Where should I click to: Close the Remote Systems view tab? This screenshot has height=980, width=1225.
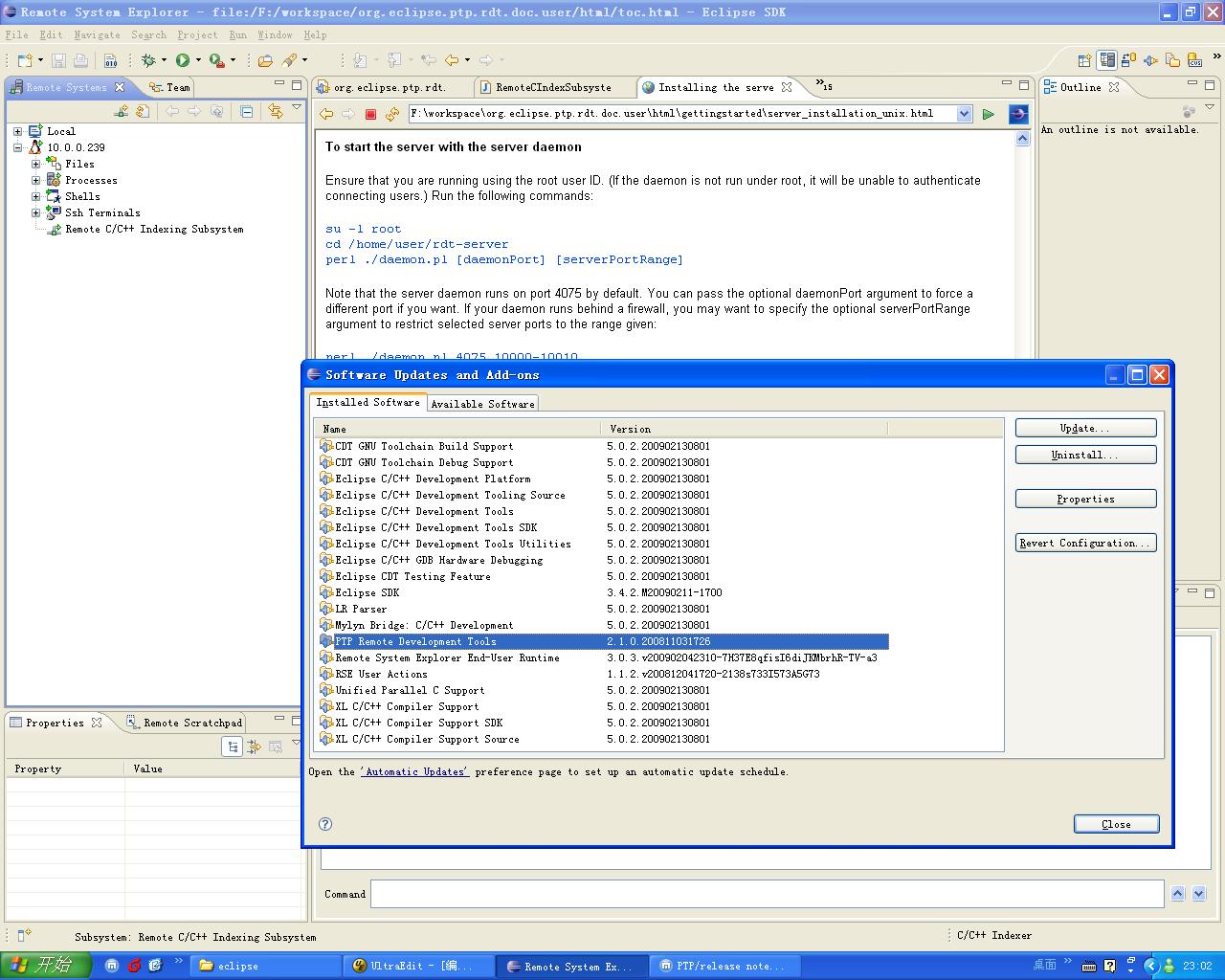point(120,87)
